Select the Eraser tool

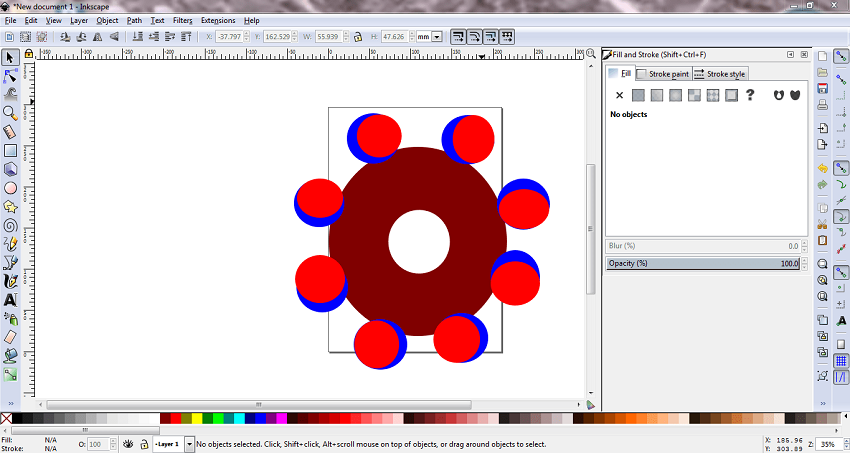(x=10, y=337)
